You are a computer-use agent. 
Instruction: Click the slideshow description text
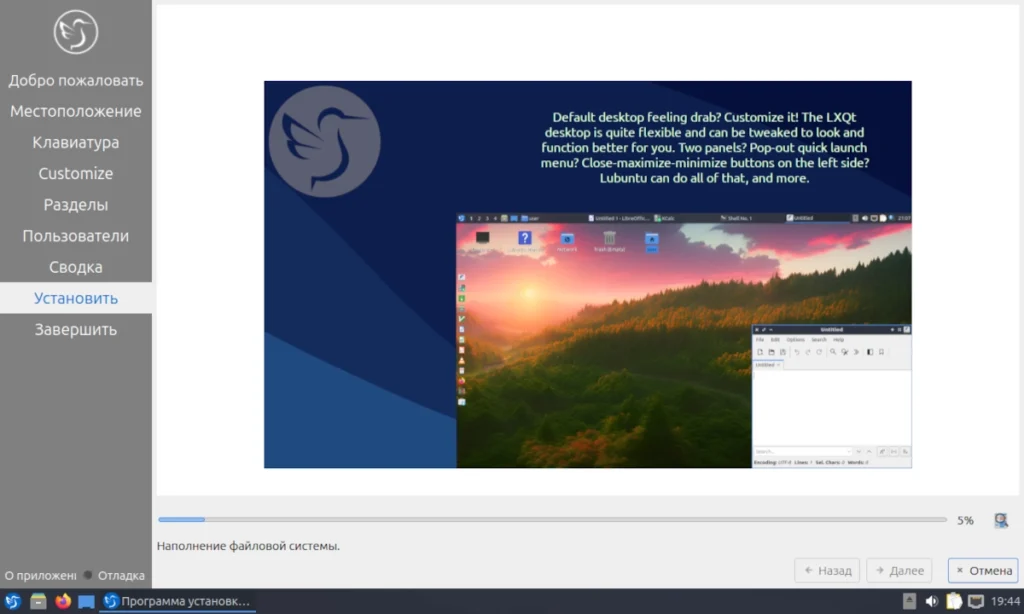point(705,148)
